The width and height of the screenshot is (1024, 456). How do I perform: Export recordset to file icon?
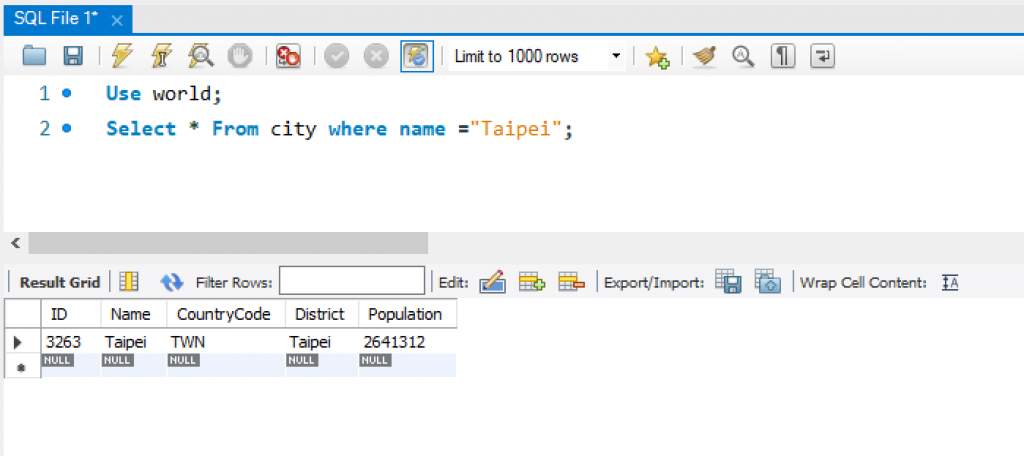point(728,281)
